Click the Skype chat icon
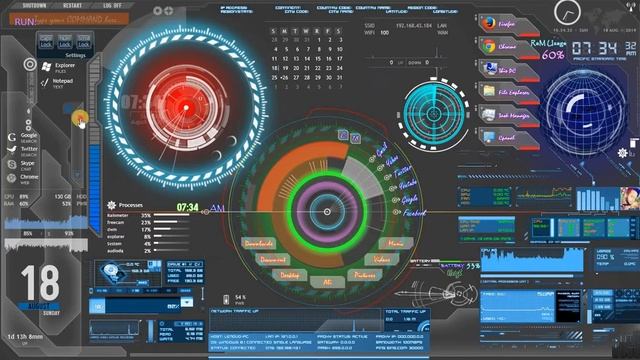This screenshot has height=360, width=640. click(x=12, y=164)
